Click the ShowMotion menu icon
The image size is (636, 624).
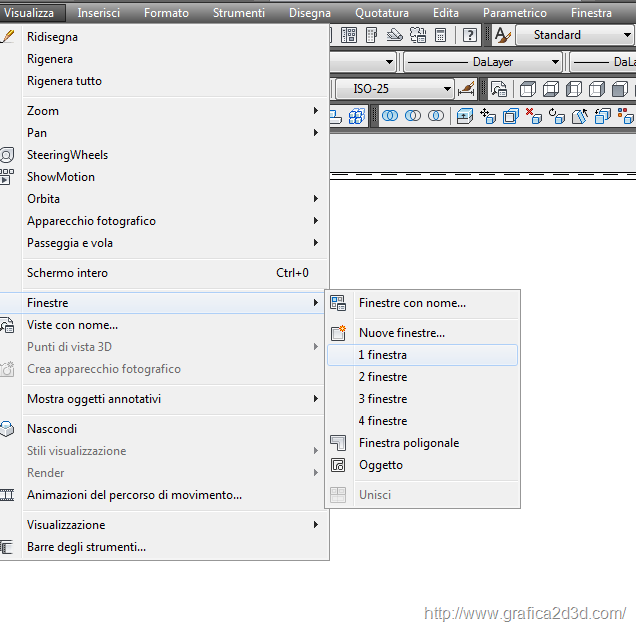pos(7,177)
